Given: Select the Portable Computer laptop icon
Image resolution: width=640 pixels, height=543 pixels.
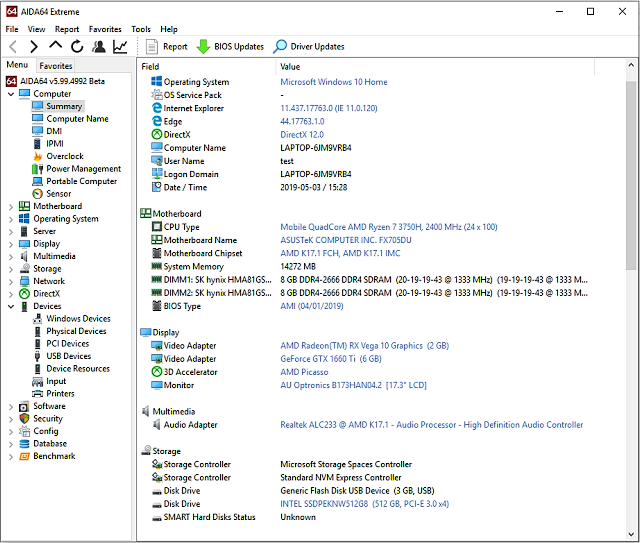Looking at the screenshot, I should [x=38, y=181].
